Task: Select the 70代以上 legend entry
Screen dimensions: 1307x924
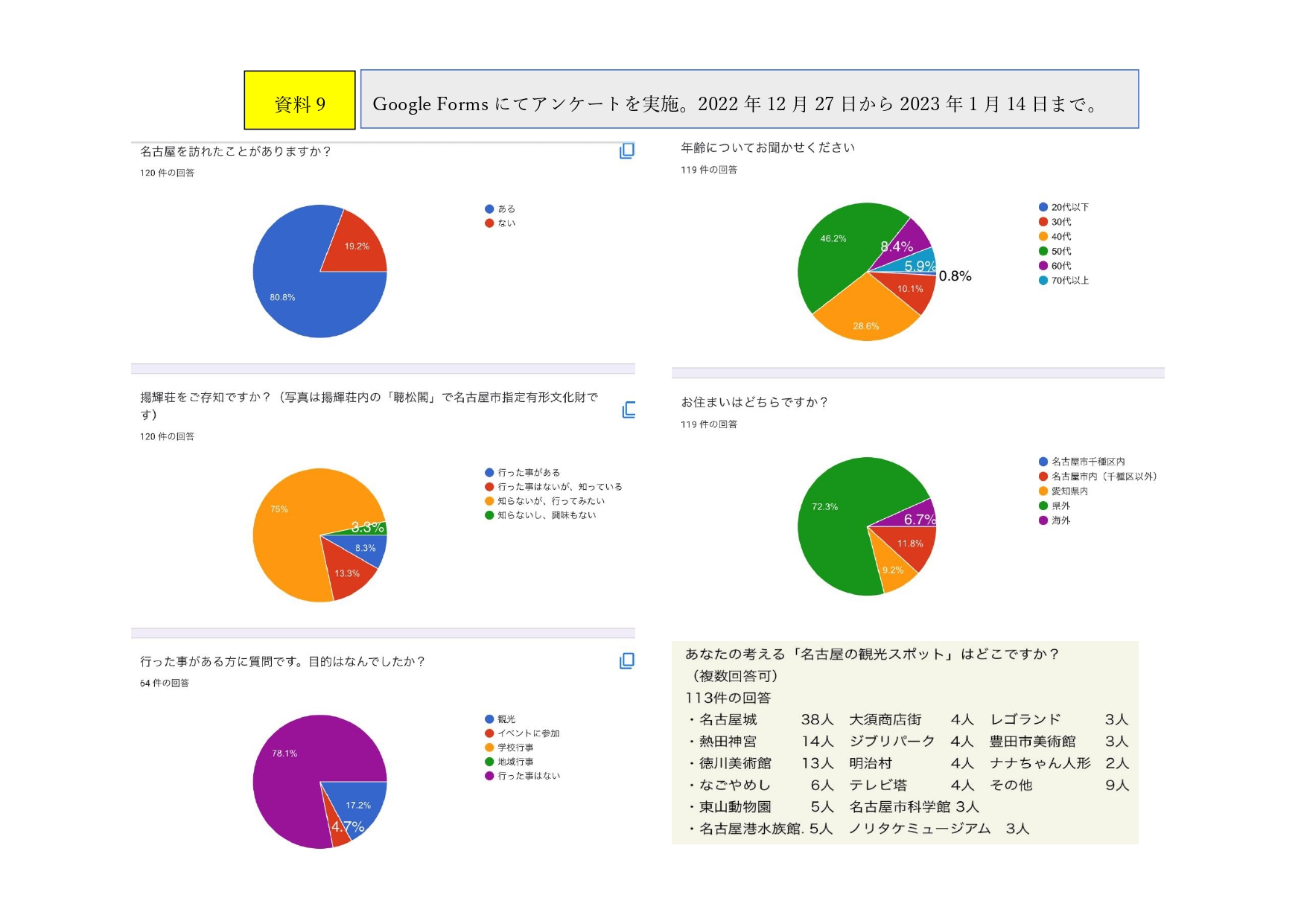Action: [x=1069, y=281]
